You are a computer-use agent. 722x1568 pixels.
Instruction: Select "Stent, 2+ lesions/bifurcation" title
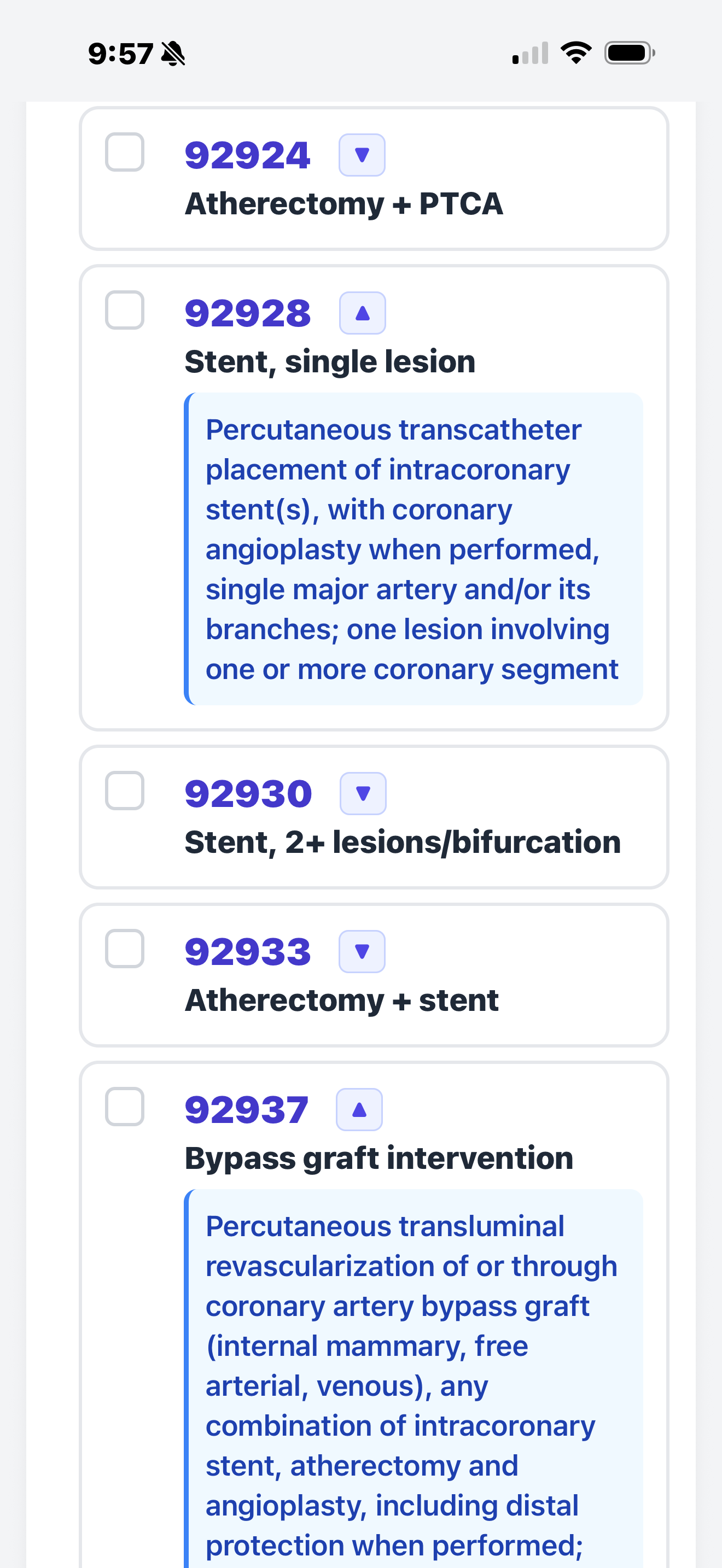tap(403, 842)
